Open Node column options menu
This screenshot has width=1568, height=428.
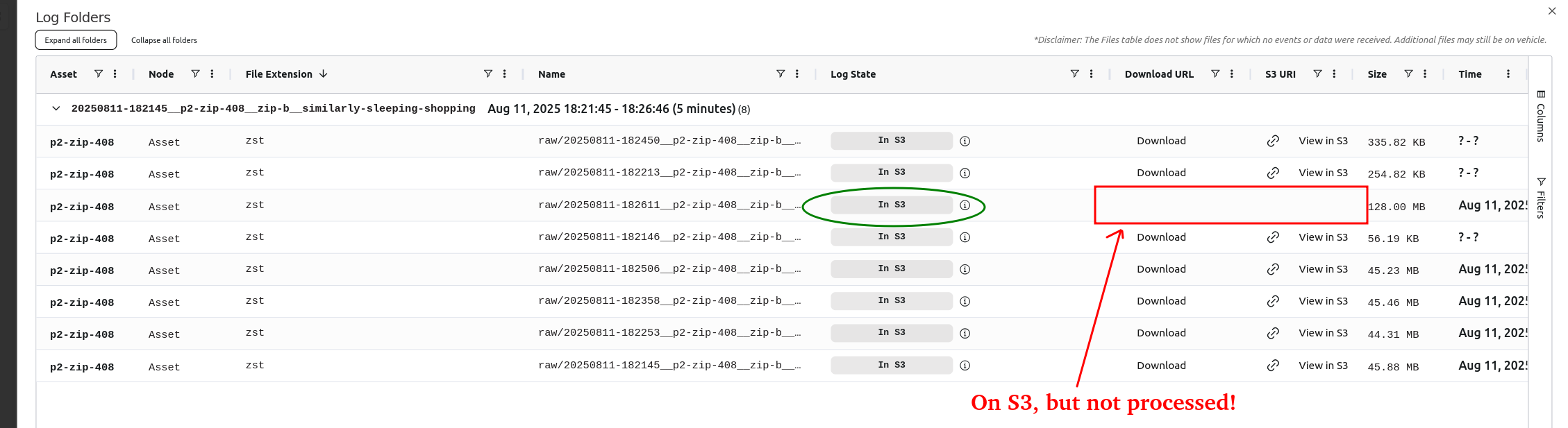pyautogui.click(x=212, y=74)
